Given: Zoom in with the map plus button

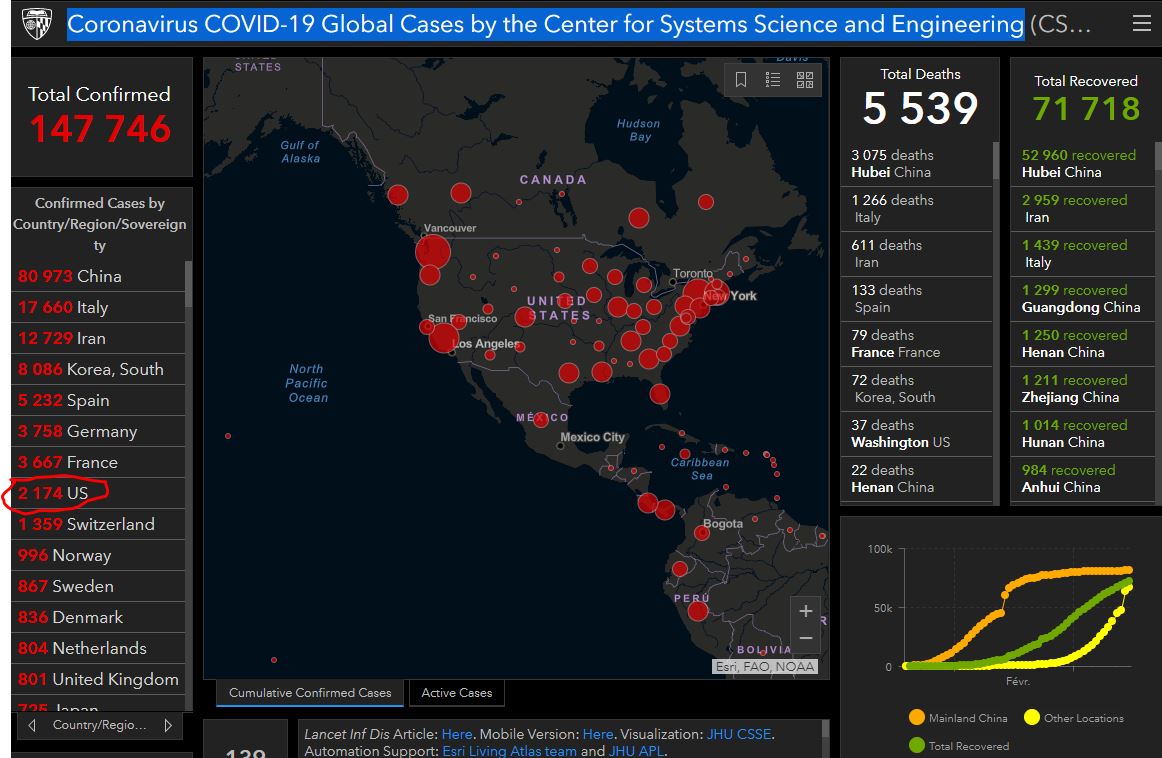Looking at the screenshot, I should (806, 611).
